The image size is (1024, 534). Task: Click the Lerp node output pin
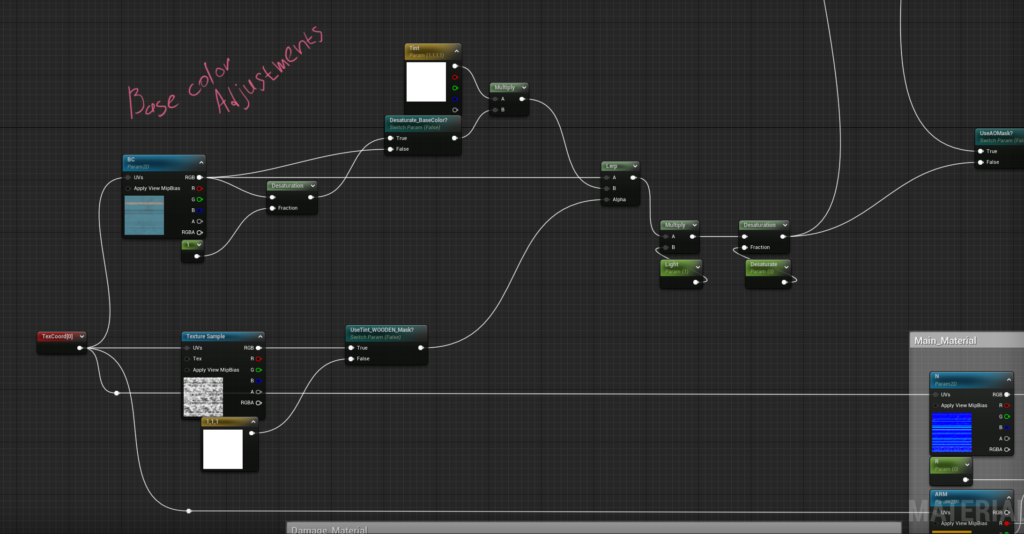pos(633,178)
